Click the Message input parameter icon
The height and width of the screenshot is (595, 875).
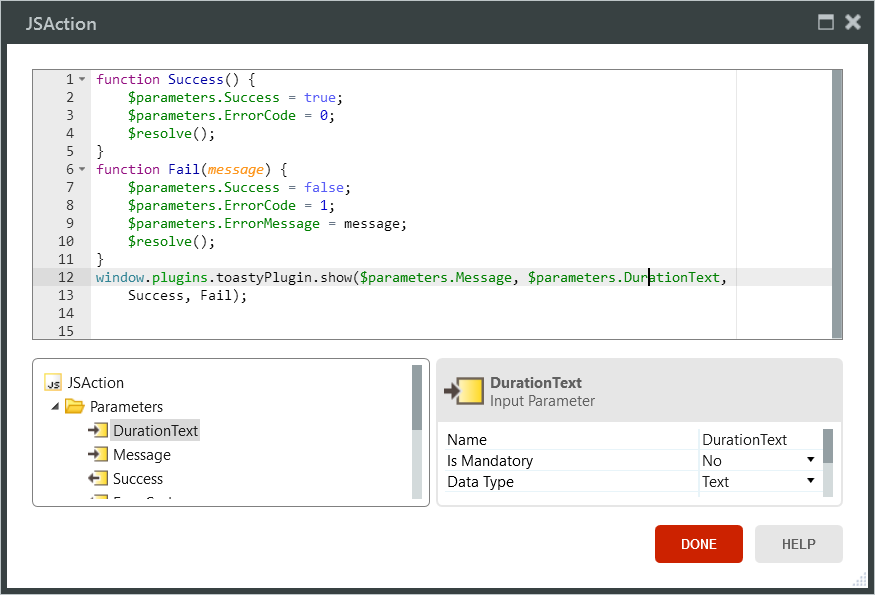click(x=97, y=455)
